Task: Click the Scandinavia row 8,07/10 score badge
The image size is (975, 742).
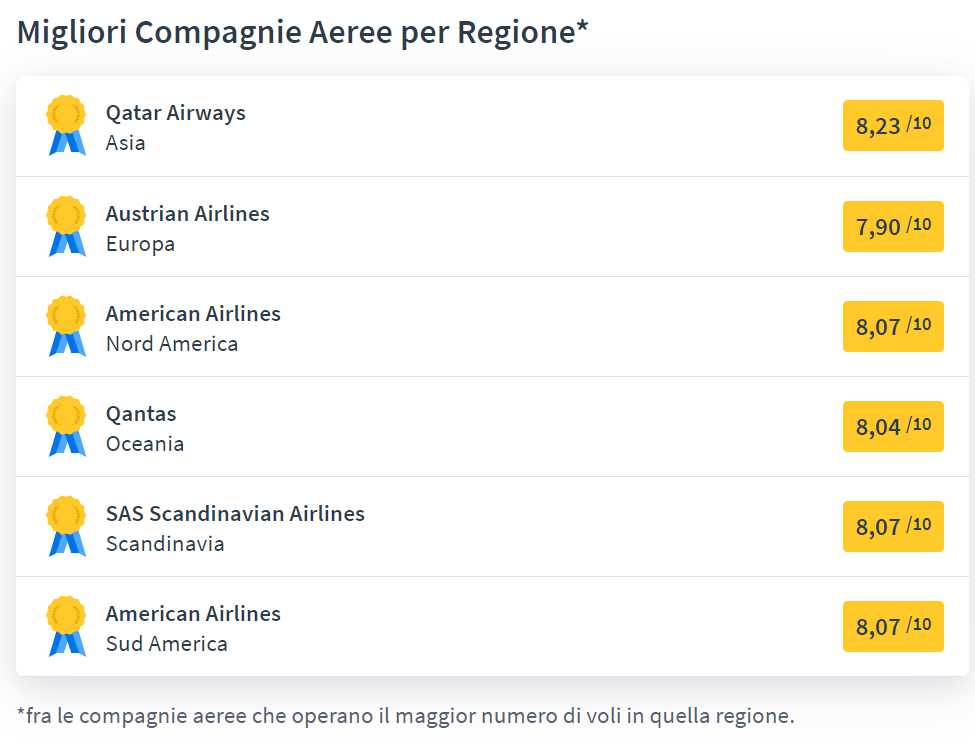Action: (x=893, y=526)
